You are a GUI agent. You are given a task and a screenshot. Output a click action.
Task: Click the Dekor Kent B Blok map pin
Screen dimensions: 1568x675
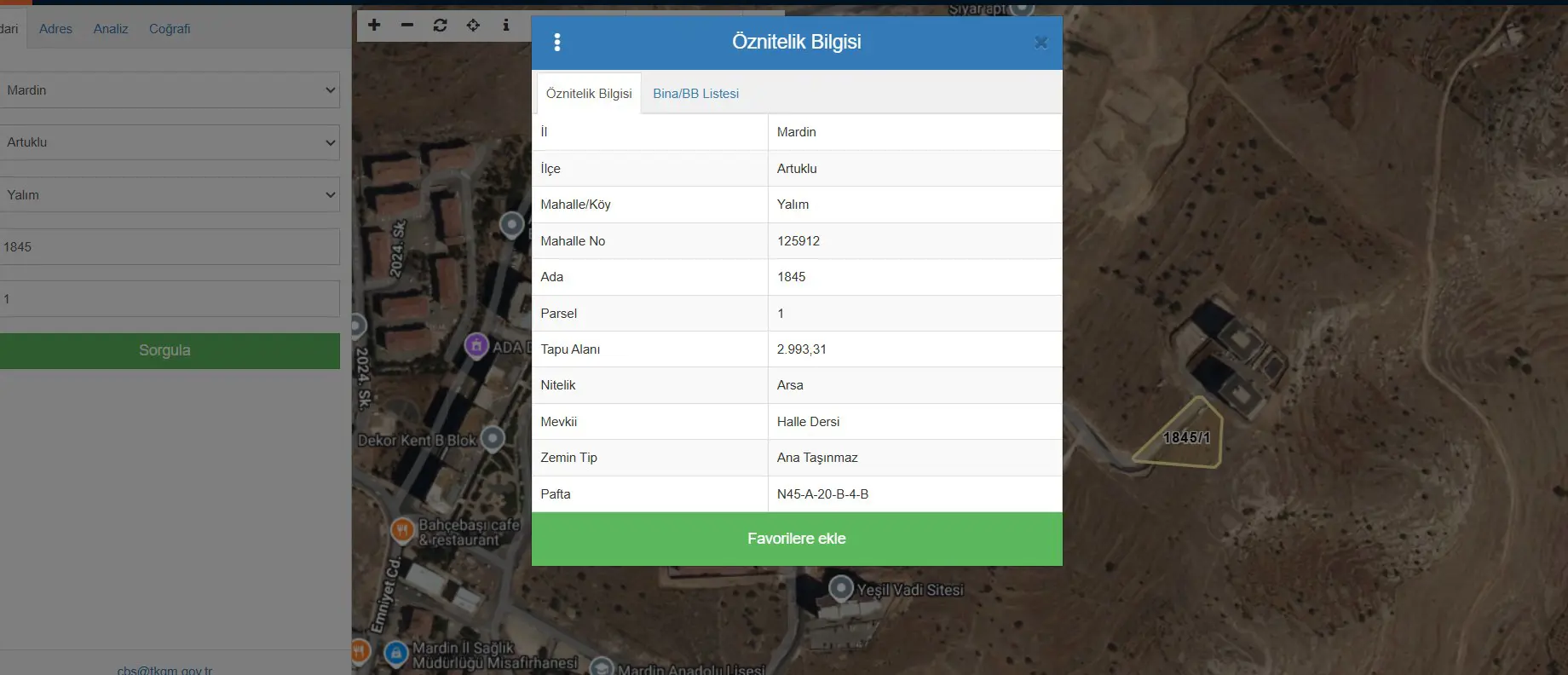(x=493, y=439)
